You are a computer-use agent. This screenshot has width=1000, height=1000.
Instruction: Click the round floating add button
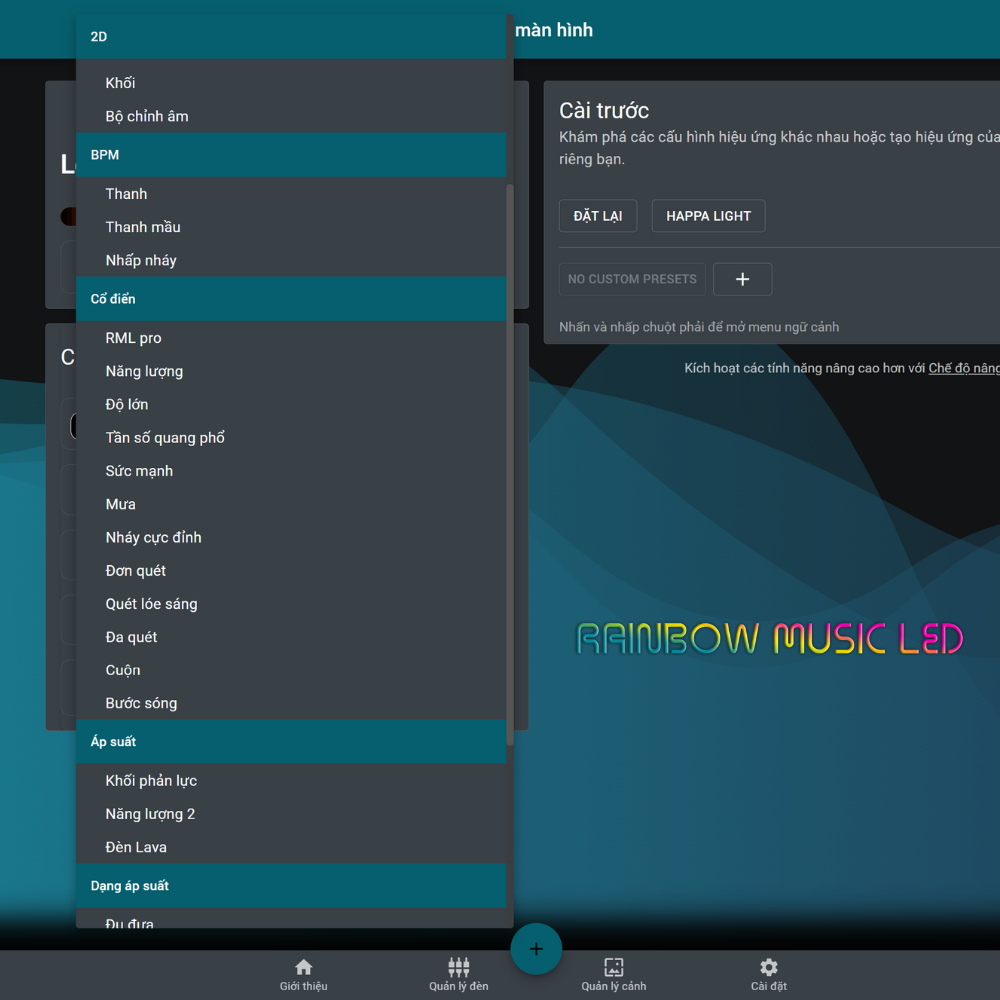(x=536, y=948)
